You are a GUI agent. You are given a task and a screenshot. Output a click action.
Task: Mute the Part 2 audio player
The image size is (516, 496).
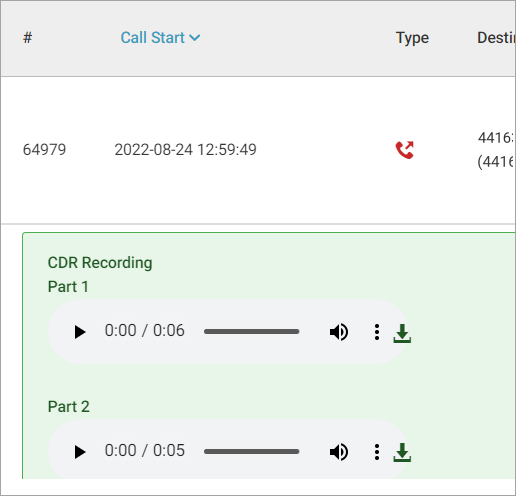click(x=339, y=452)
